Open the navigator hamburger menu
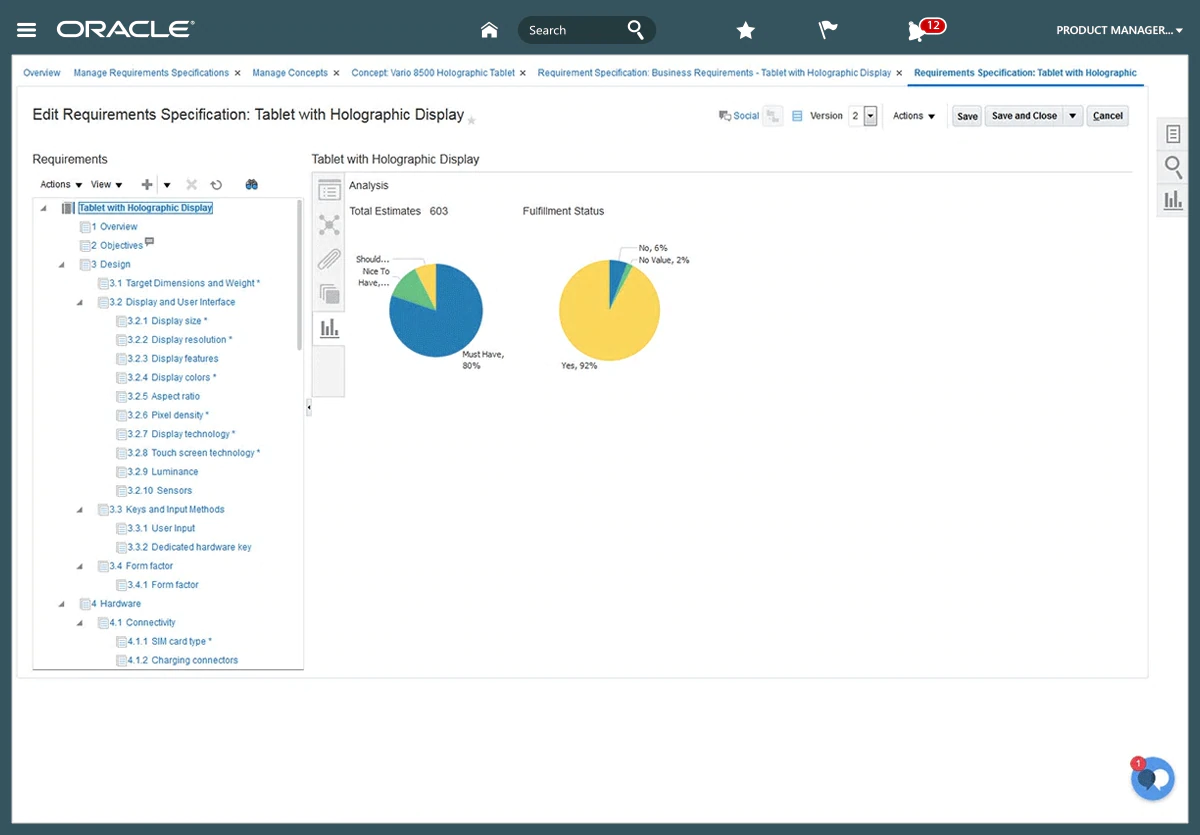This screenshot has width=1200, height=835. [x=27, y=30]
